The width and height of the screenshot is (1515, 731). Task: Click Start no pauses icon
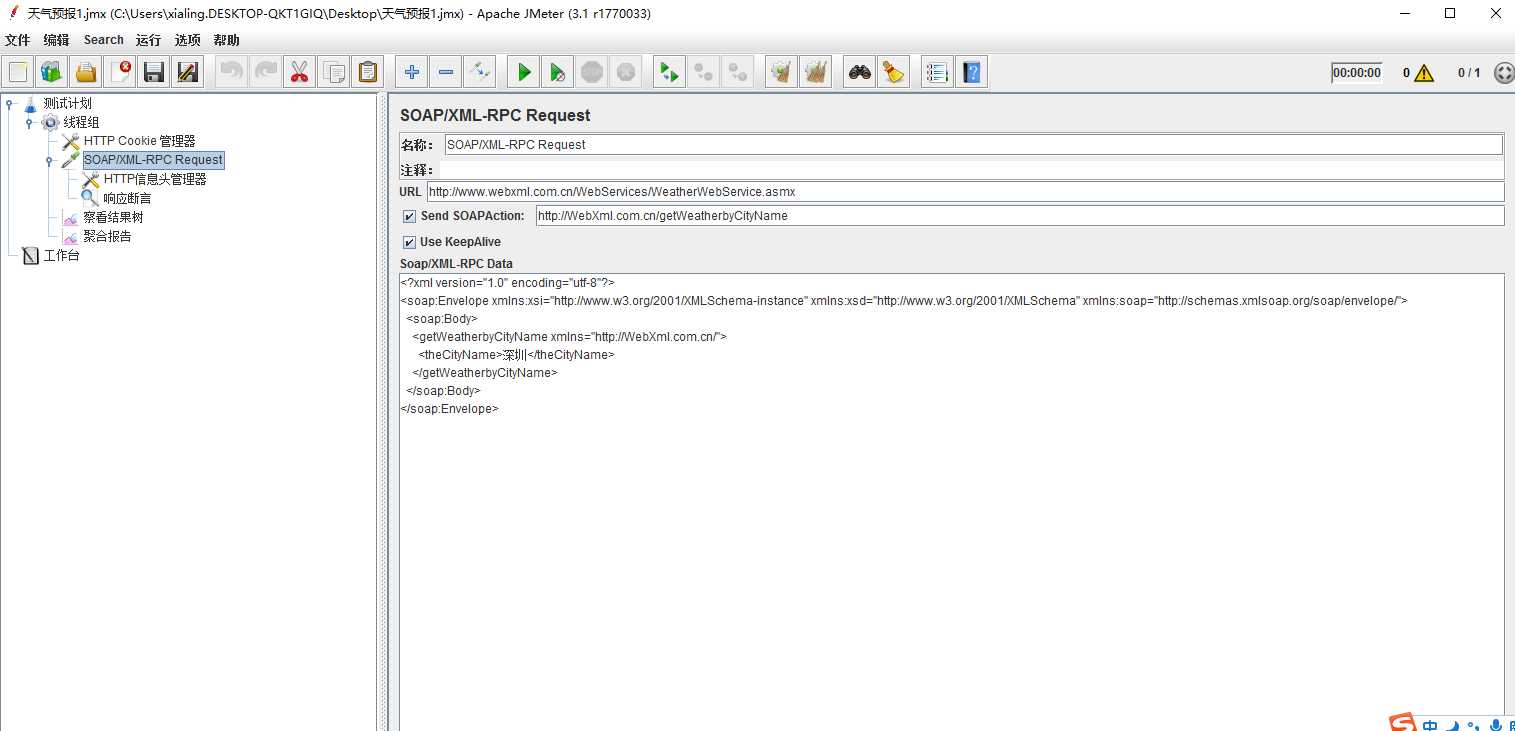coord(558,72)
